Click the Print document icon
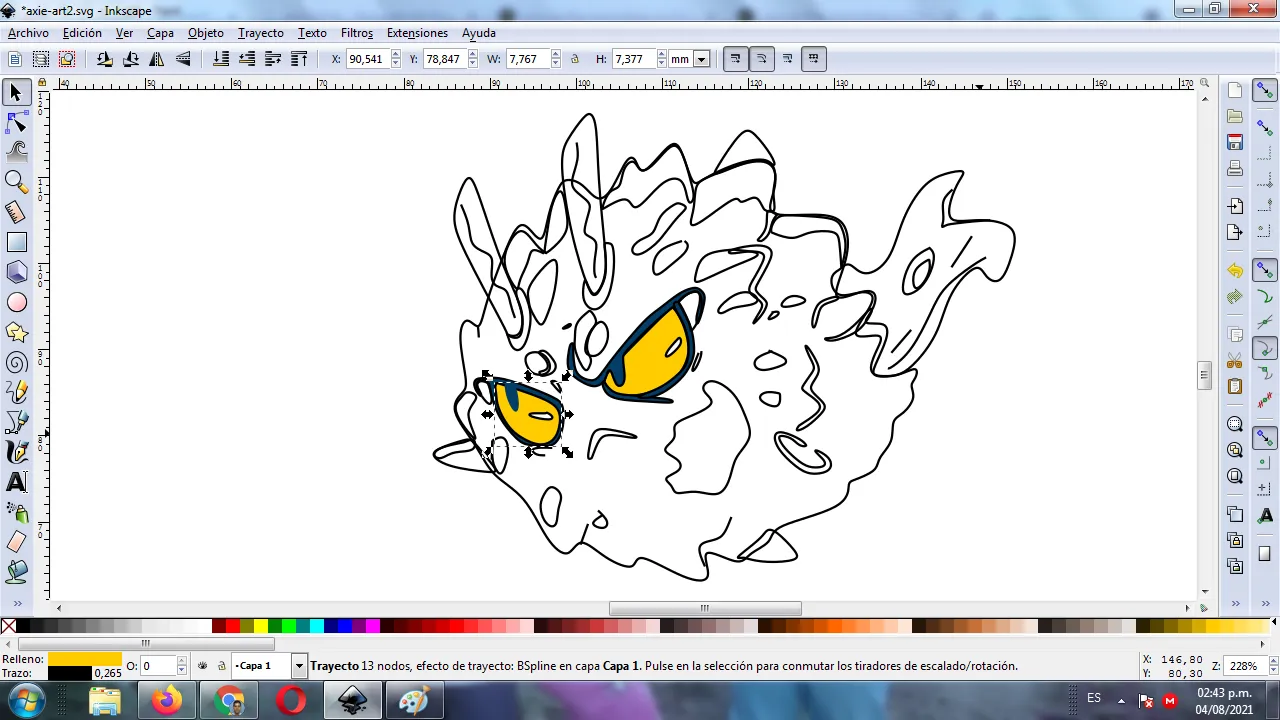This screenshot has height=720, width=1280. 1235,168
